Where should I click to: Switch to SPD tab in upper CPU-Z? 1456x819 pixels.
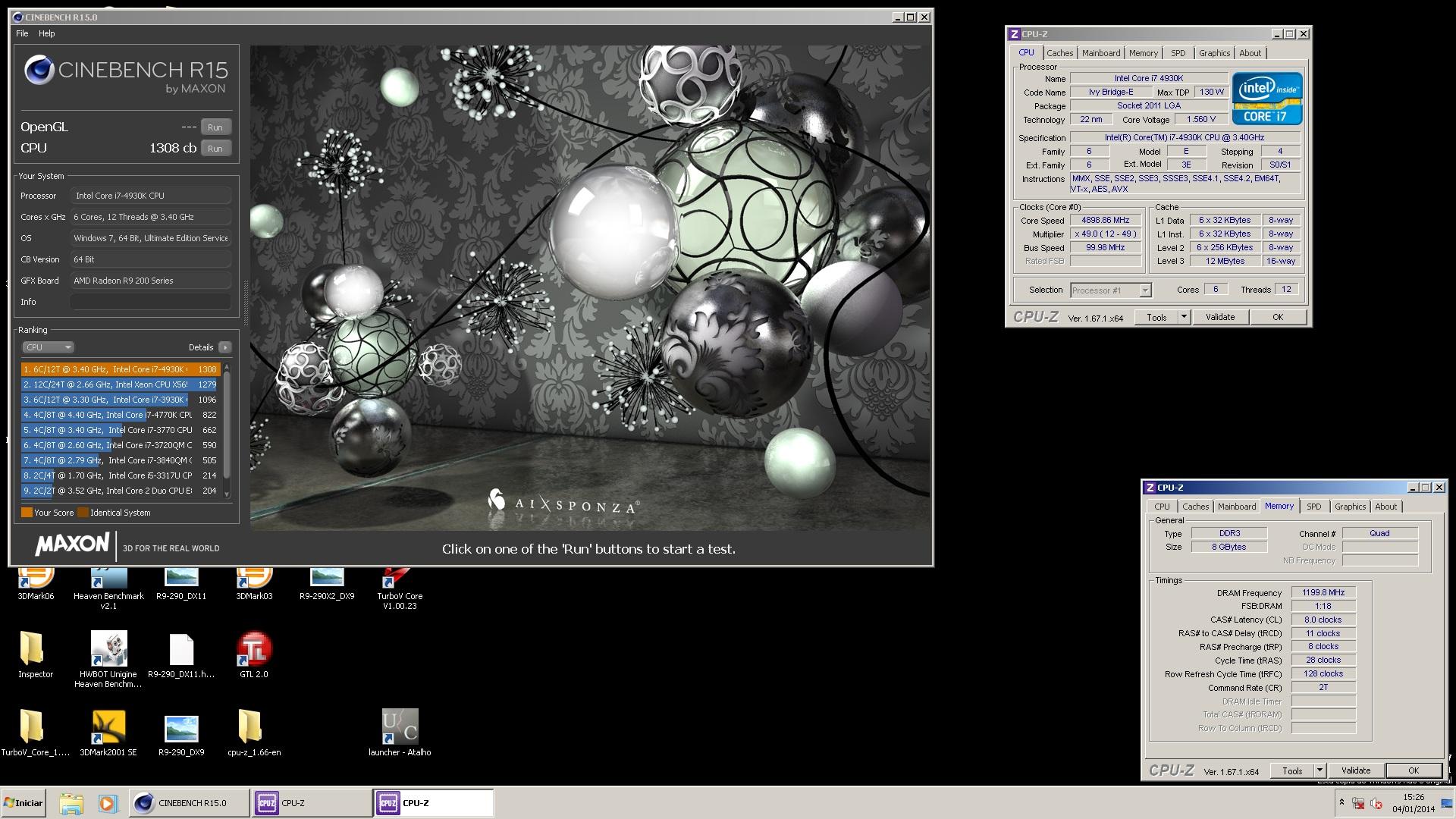click(1178, 53)
